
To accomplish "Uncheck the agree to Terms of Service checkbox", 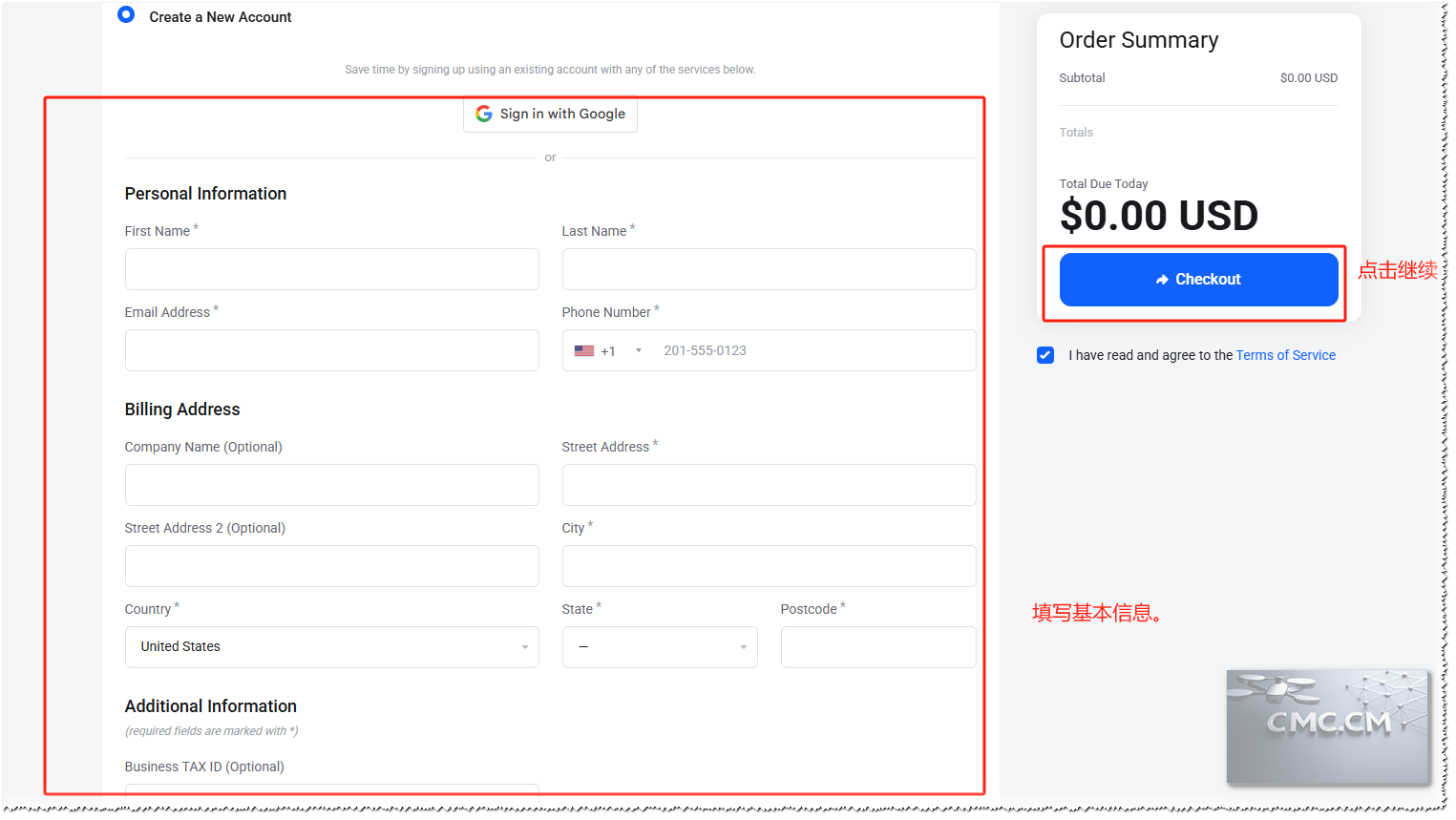I will [x=1045, y=355].
